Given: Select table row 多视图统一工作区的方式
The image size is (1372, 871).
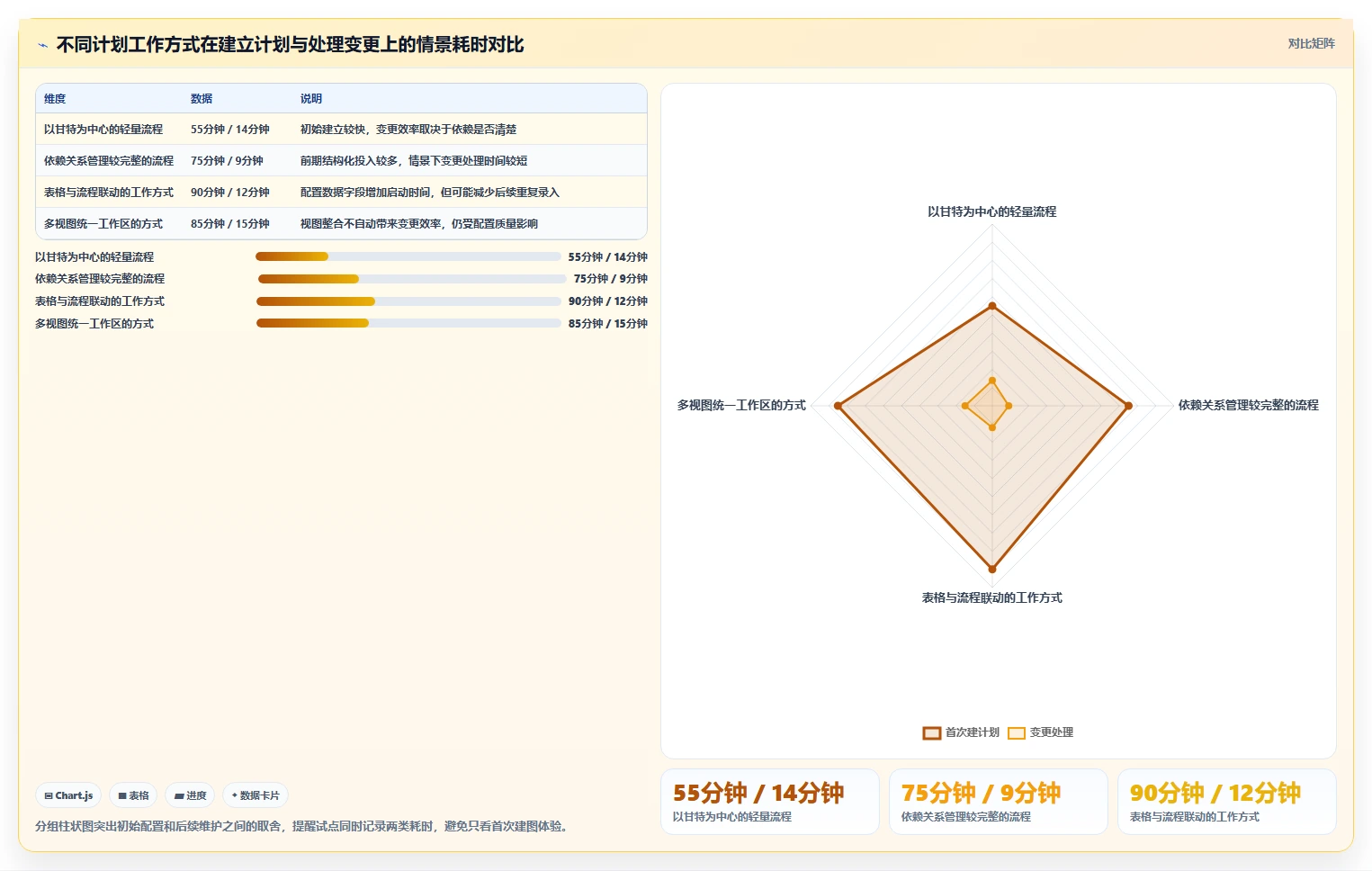Looking at the screenshot, I should click(341, 223).
